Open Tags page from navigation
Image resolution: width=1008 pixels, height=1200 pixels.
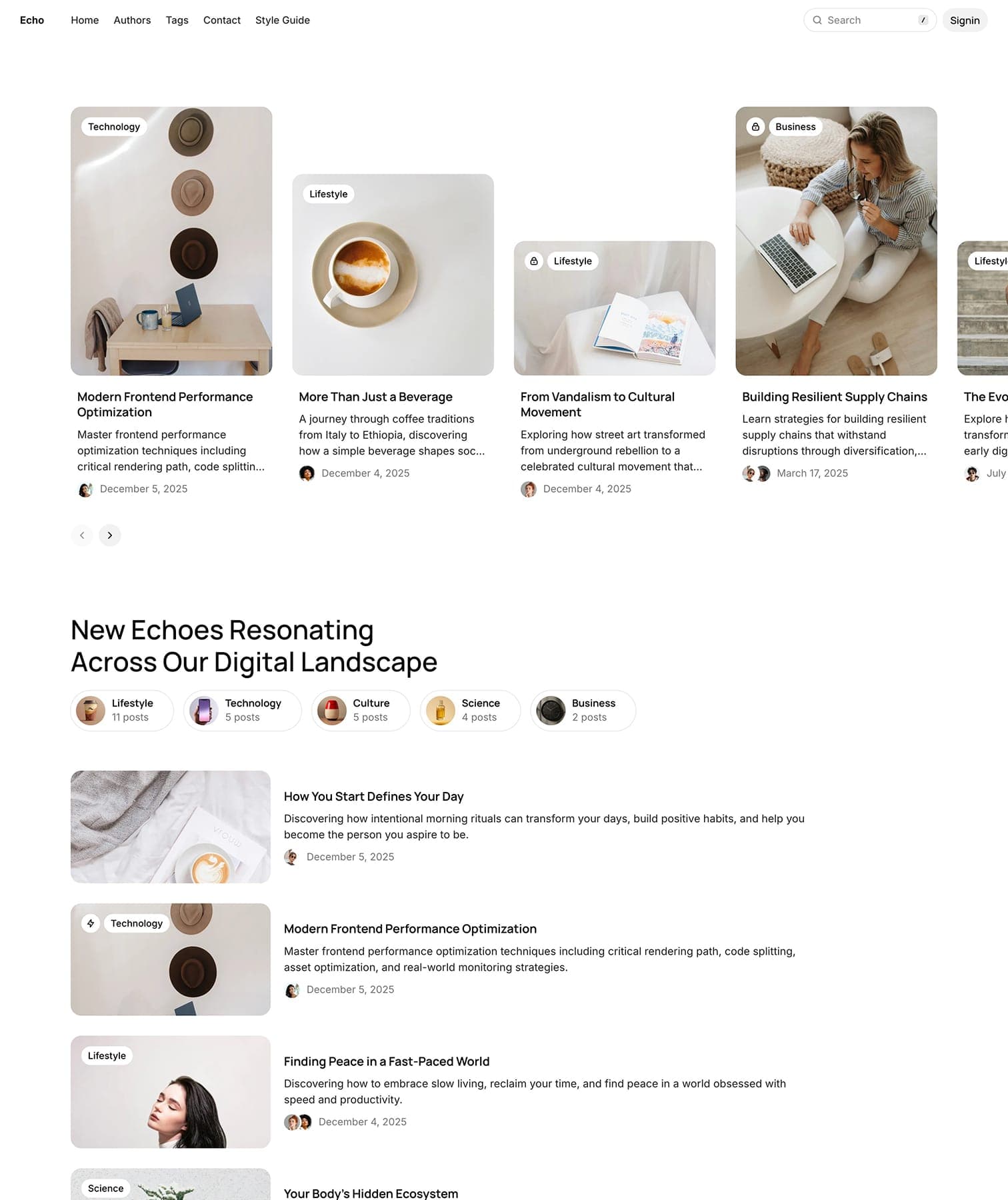coord(177,20)
